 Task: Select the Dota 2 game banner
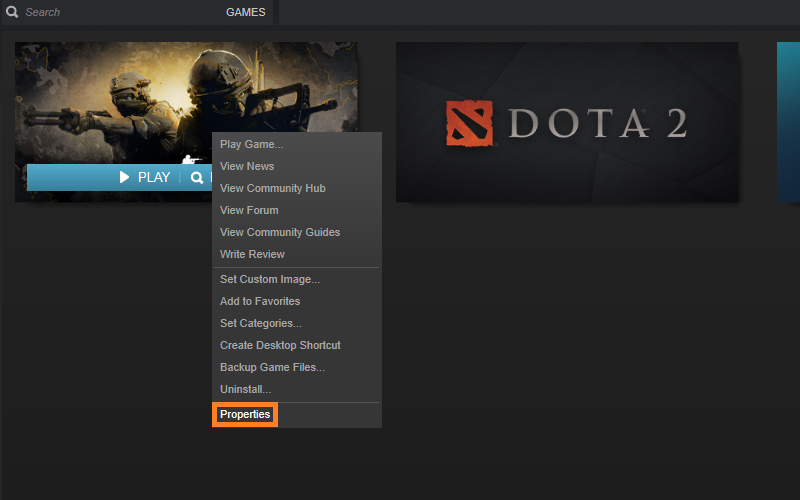567,122
